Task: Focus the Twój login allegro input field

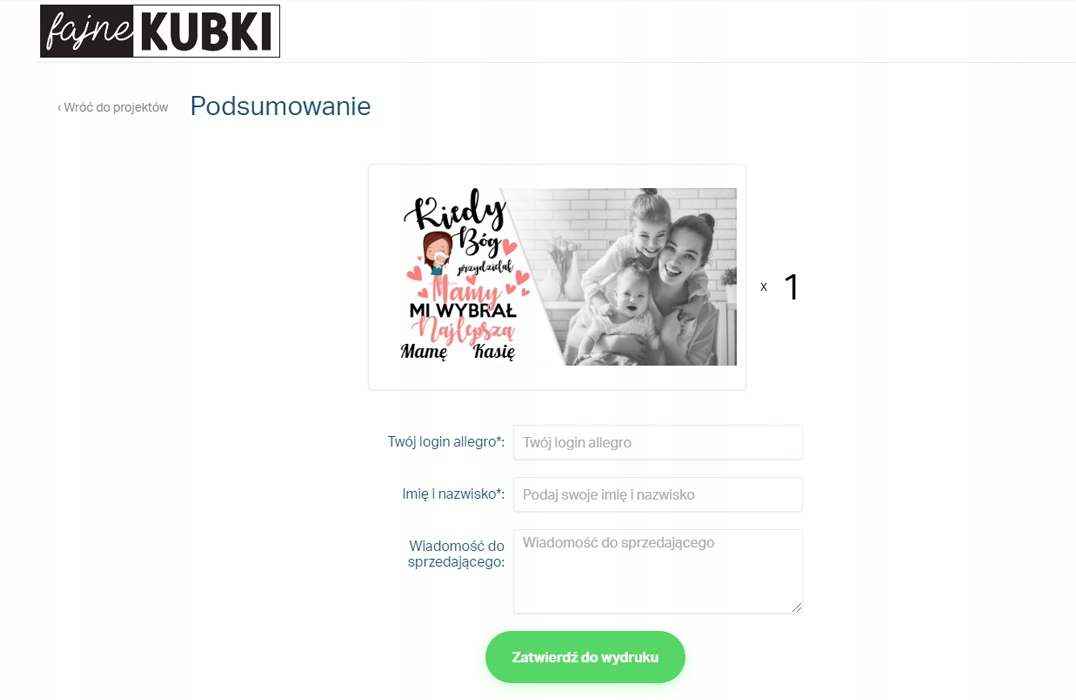Action: pos(657,443)
